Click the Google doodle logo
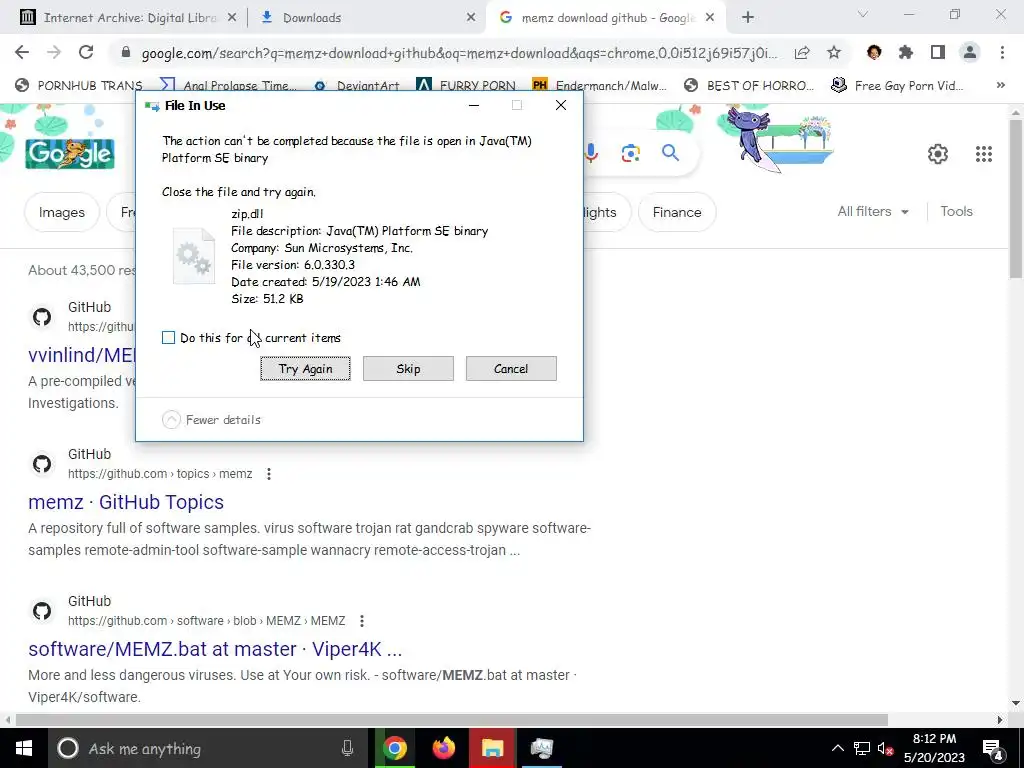The height and width of the screenshot is (768, 1024). point(70,154)
